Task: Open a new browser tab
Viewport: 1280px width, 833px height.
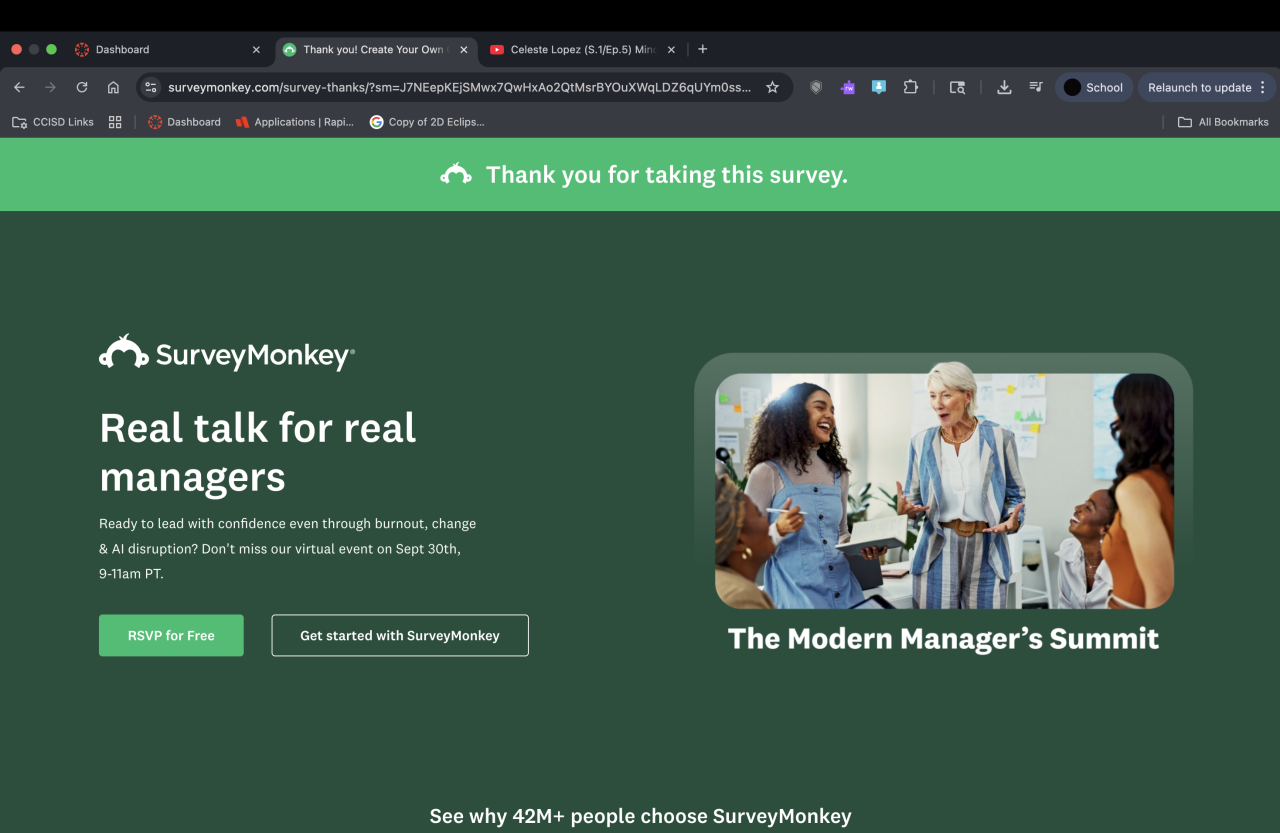Action: (702, 49)
